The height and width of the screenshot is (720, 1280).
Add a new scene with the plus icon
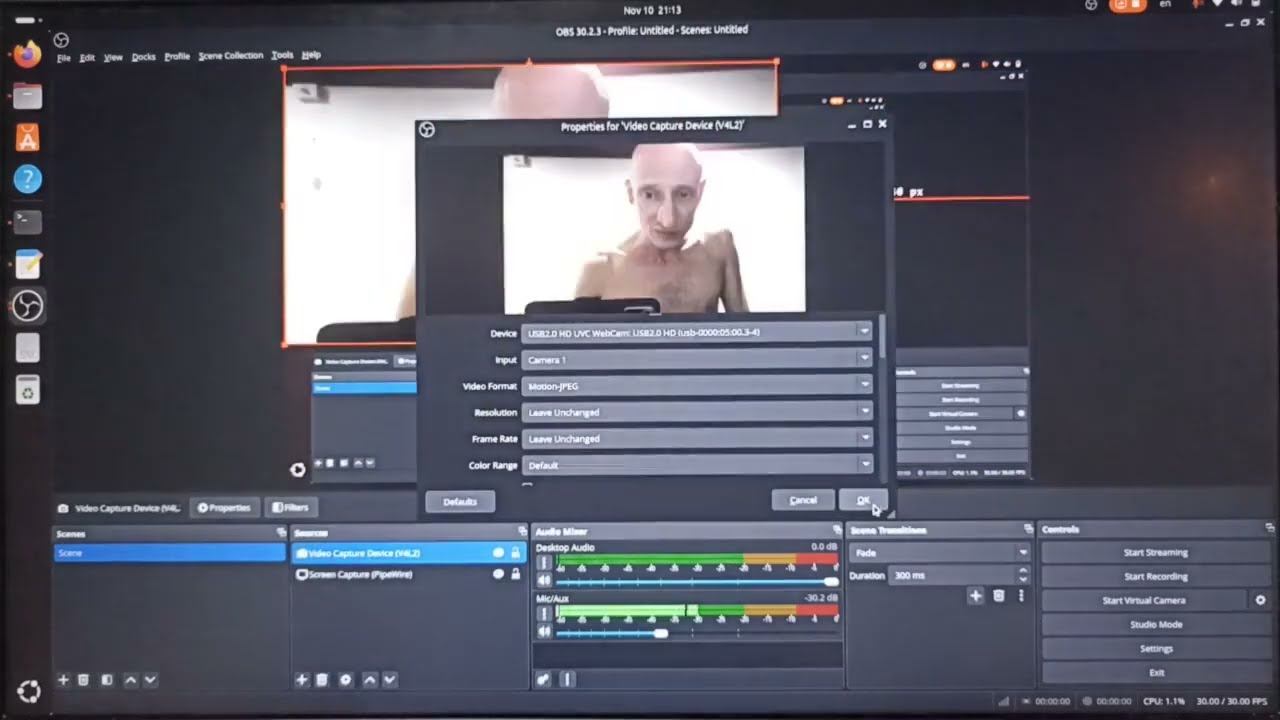pos(63,680)
